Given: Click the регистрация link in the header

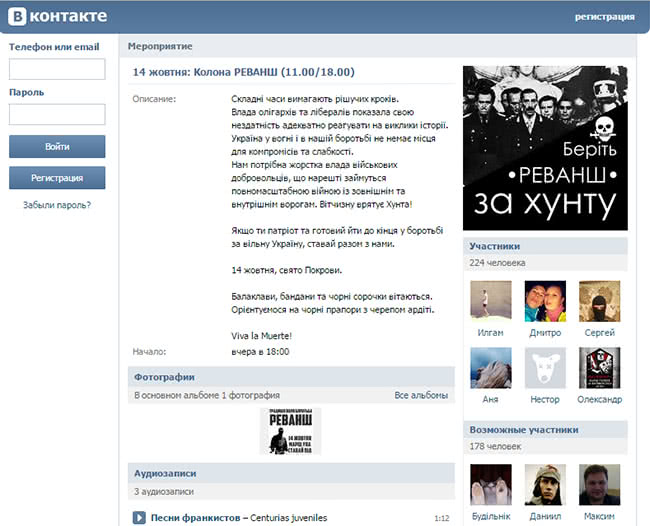Looking at the screenshot, I should tap(604, 17).
